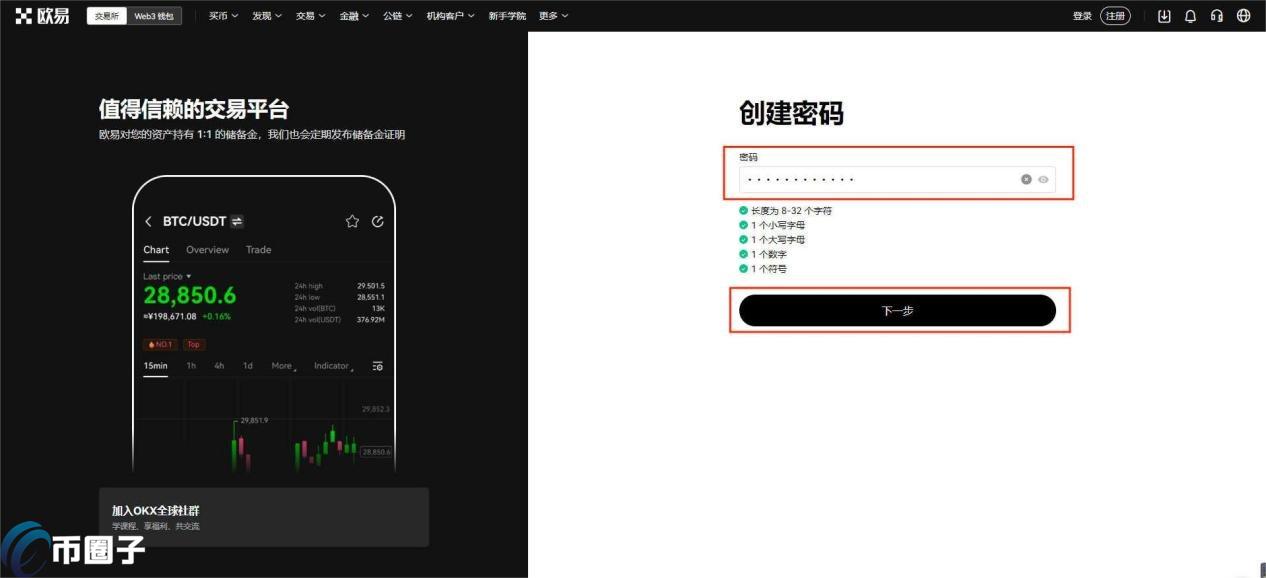This screenshot has height=578, width=1266.
Task: Clear the password with the X icon
Action: point(1026,179)
